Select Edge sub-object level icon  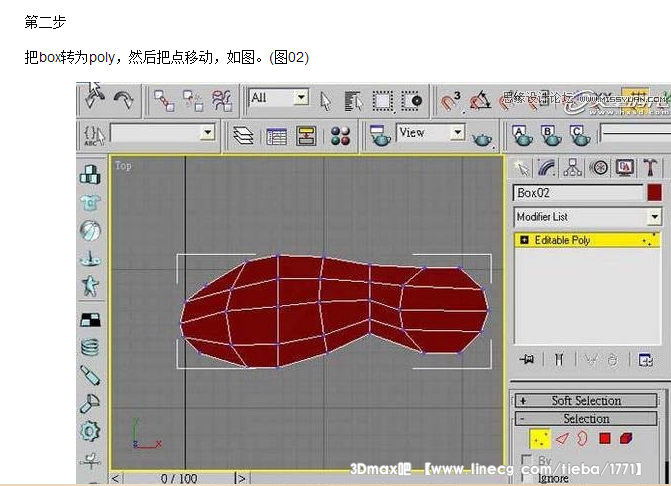point(562,439)
